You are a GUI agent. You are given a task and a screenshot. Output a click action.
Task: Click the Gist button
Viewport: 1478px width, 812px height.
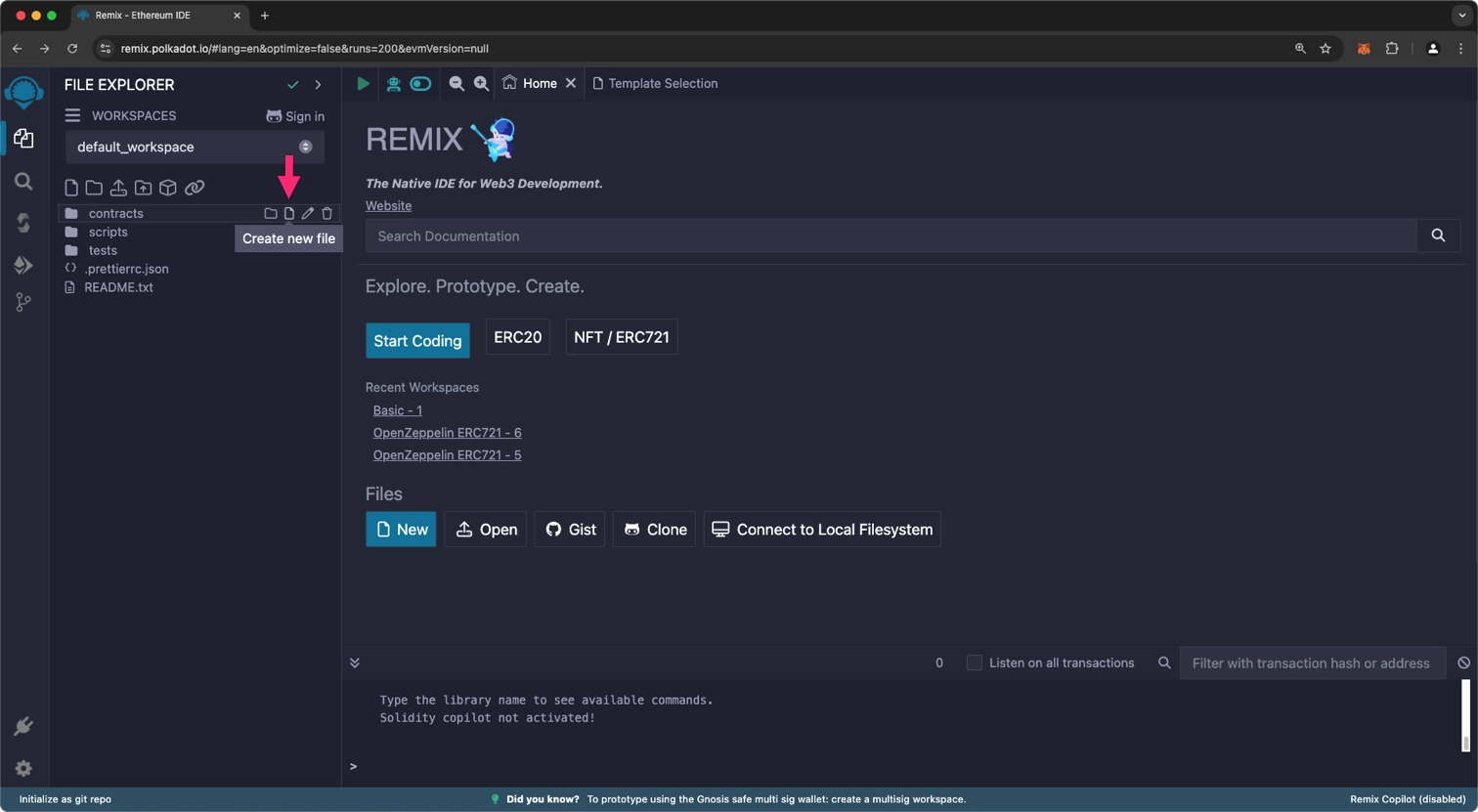click(x=570, y=529)
